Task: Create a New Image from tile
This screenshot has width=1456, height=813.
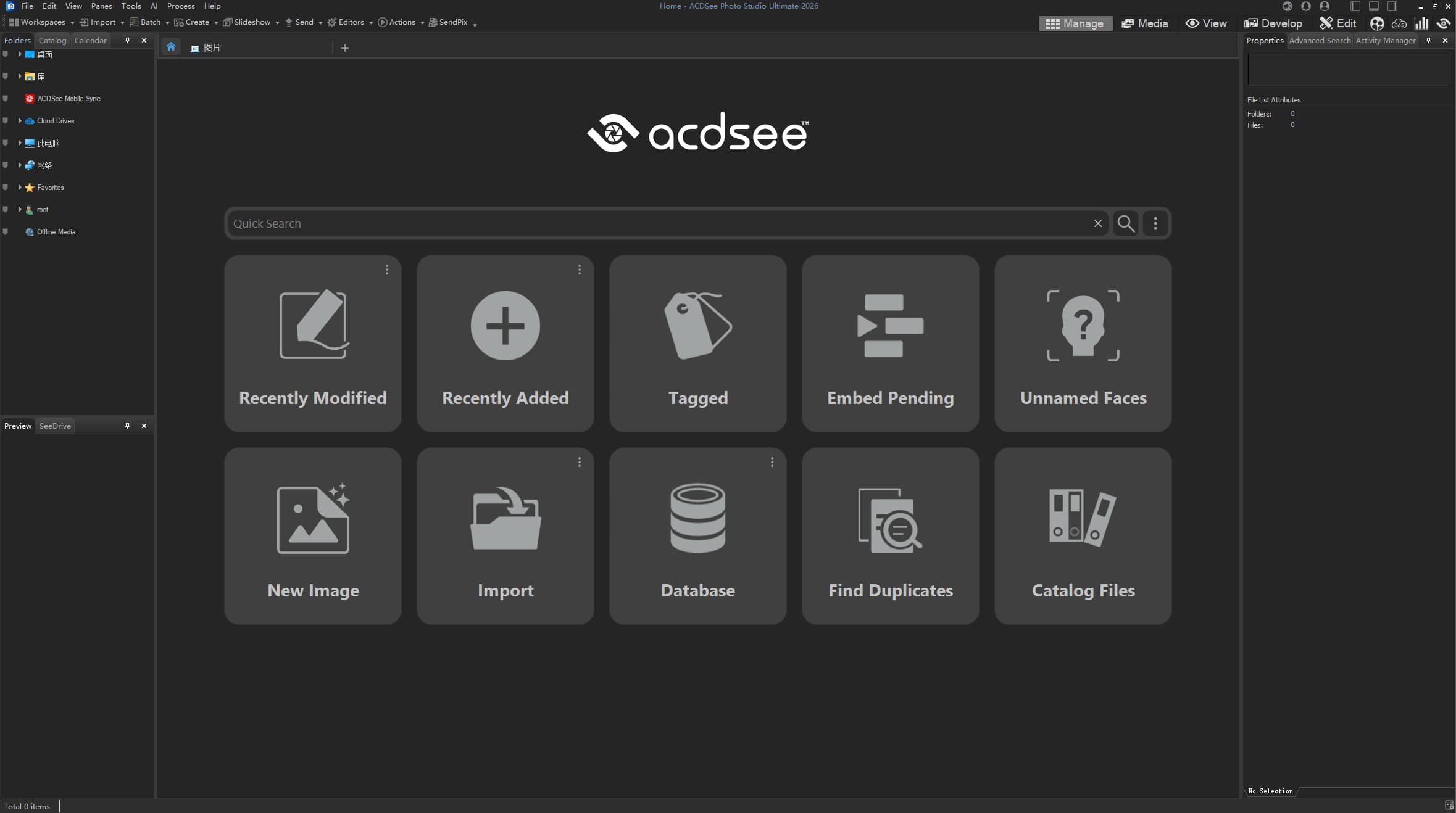Action: [x=313, y=536]
